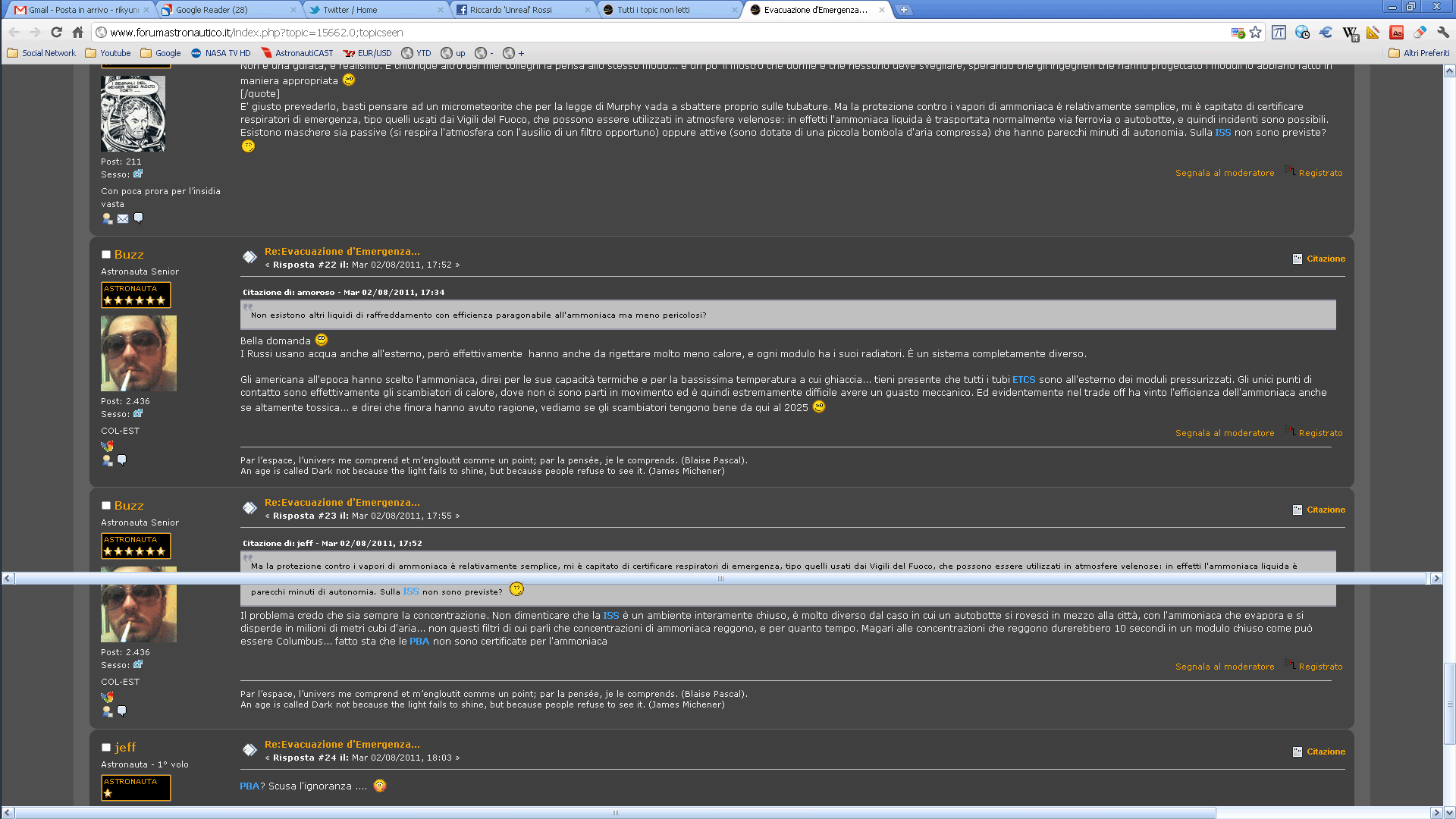The width and height of the screenshot is (1456, 819).
Task: Reload the page with refresh button
Action: 56,33
